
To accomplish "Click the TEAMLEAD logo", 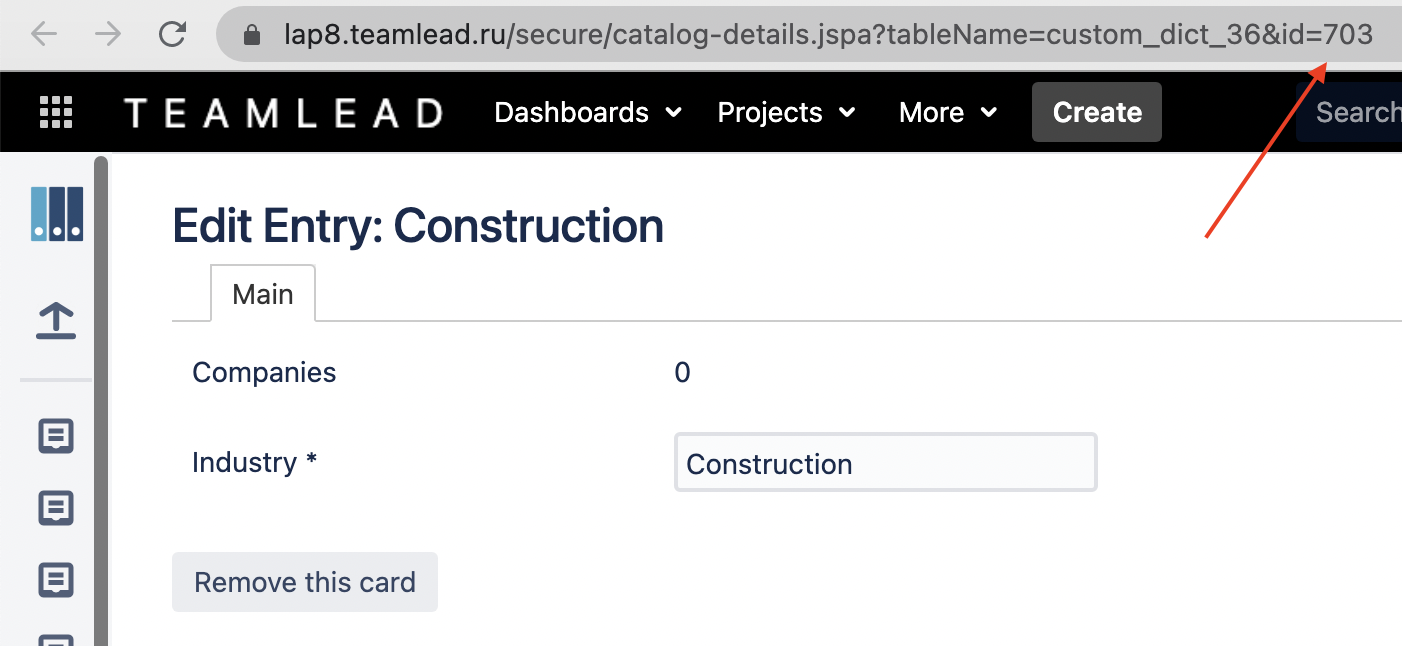I will tap(283, 112).
